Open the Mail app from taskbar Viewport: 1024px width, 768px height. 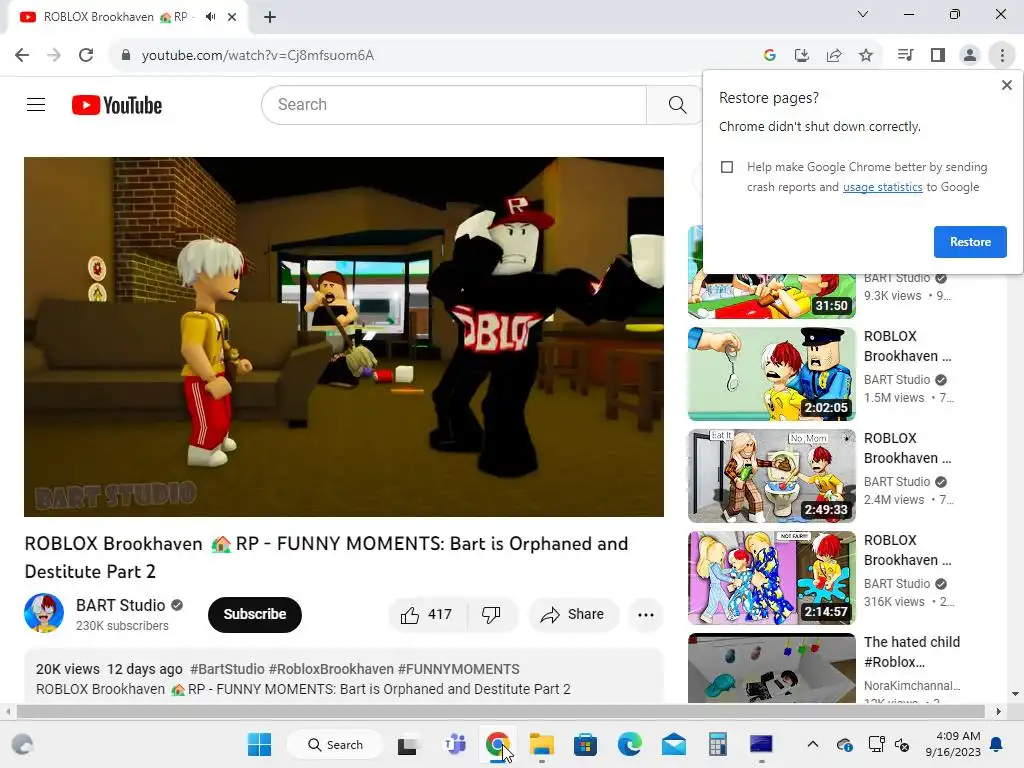click(x=673, y=744)
